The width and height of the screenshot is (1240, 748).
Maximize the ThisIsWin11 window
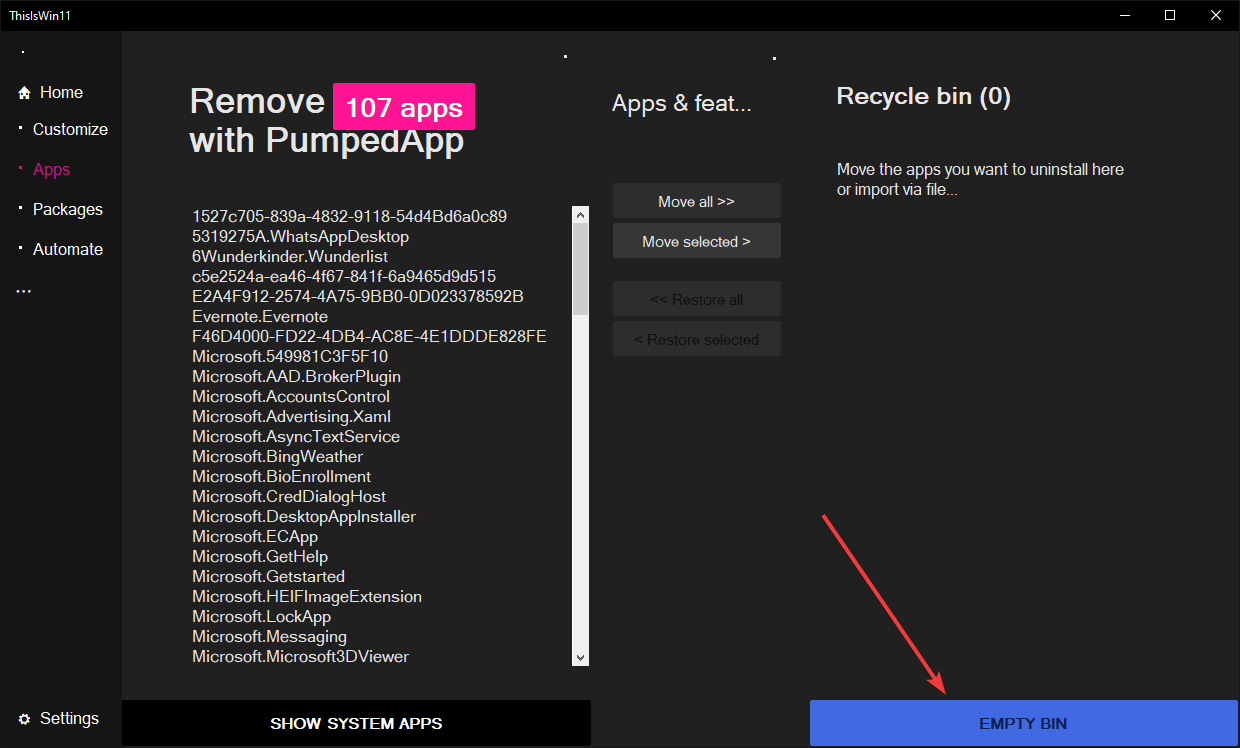(1169, 15)
